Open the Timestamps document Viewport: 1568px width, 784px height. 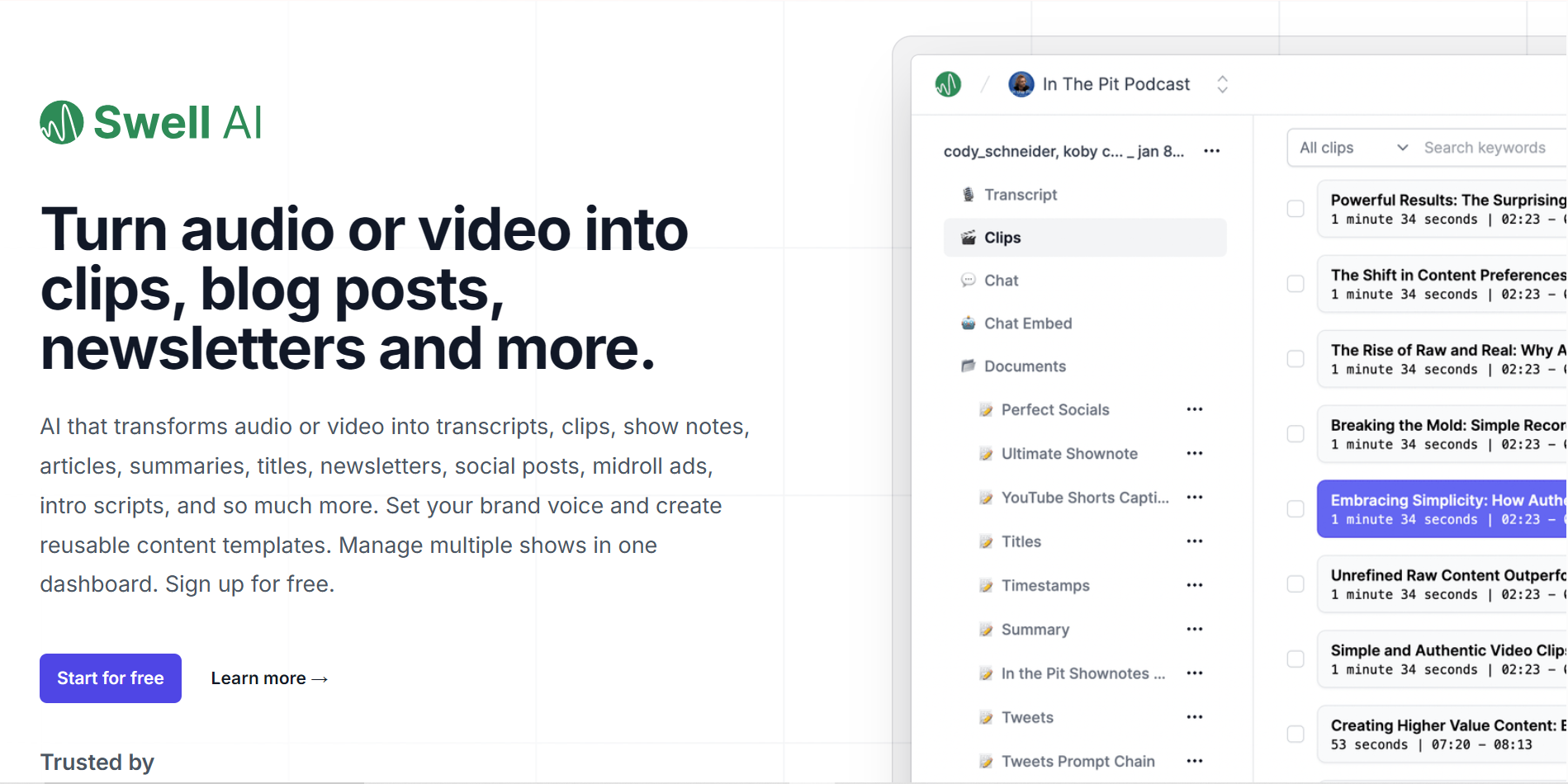point(1045,586)
